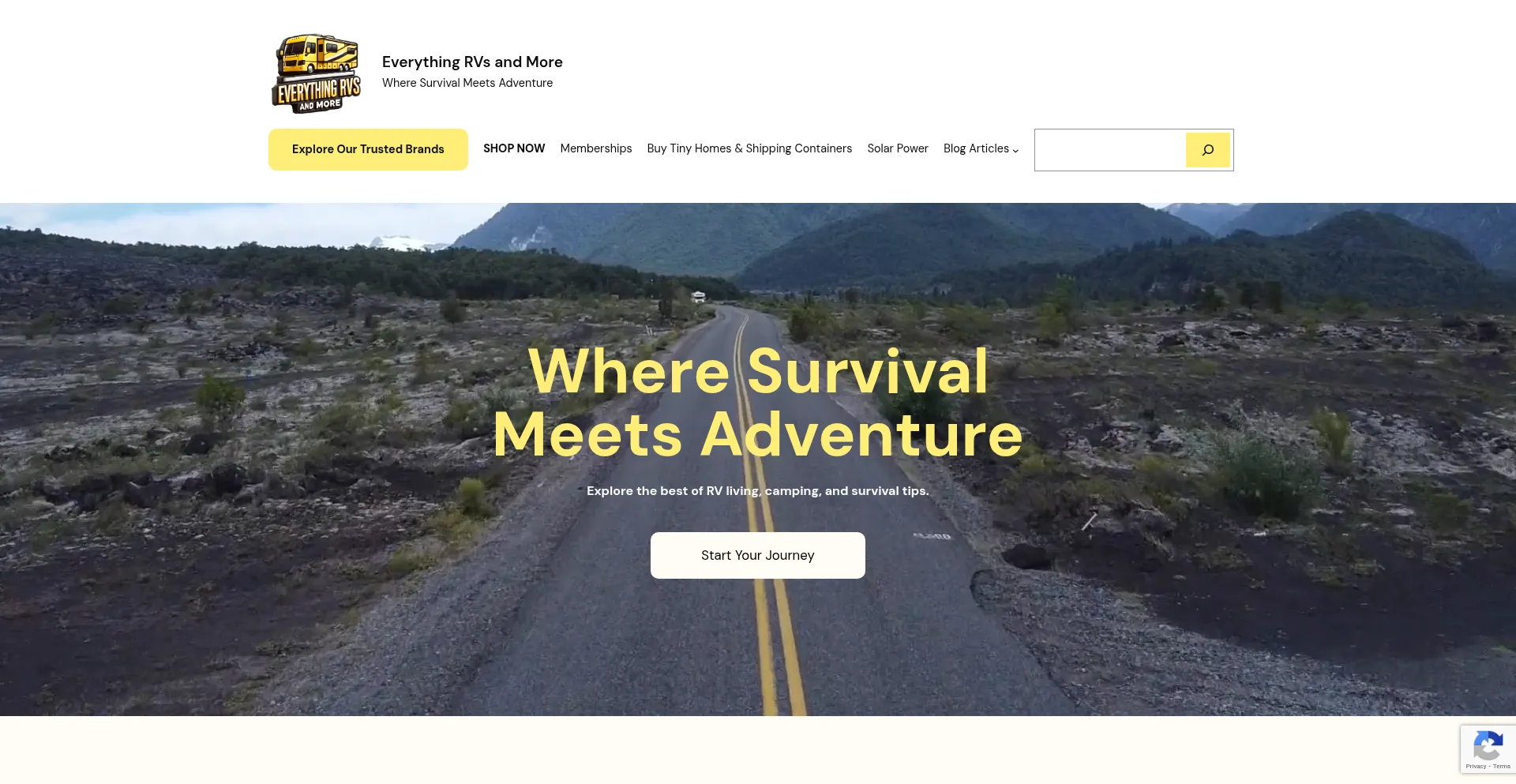The image size is (1516, 784).
Task: Click the Start Your Journey button
Action: [758, 555]
